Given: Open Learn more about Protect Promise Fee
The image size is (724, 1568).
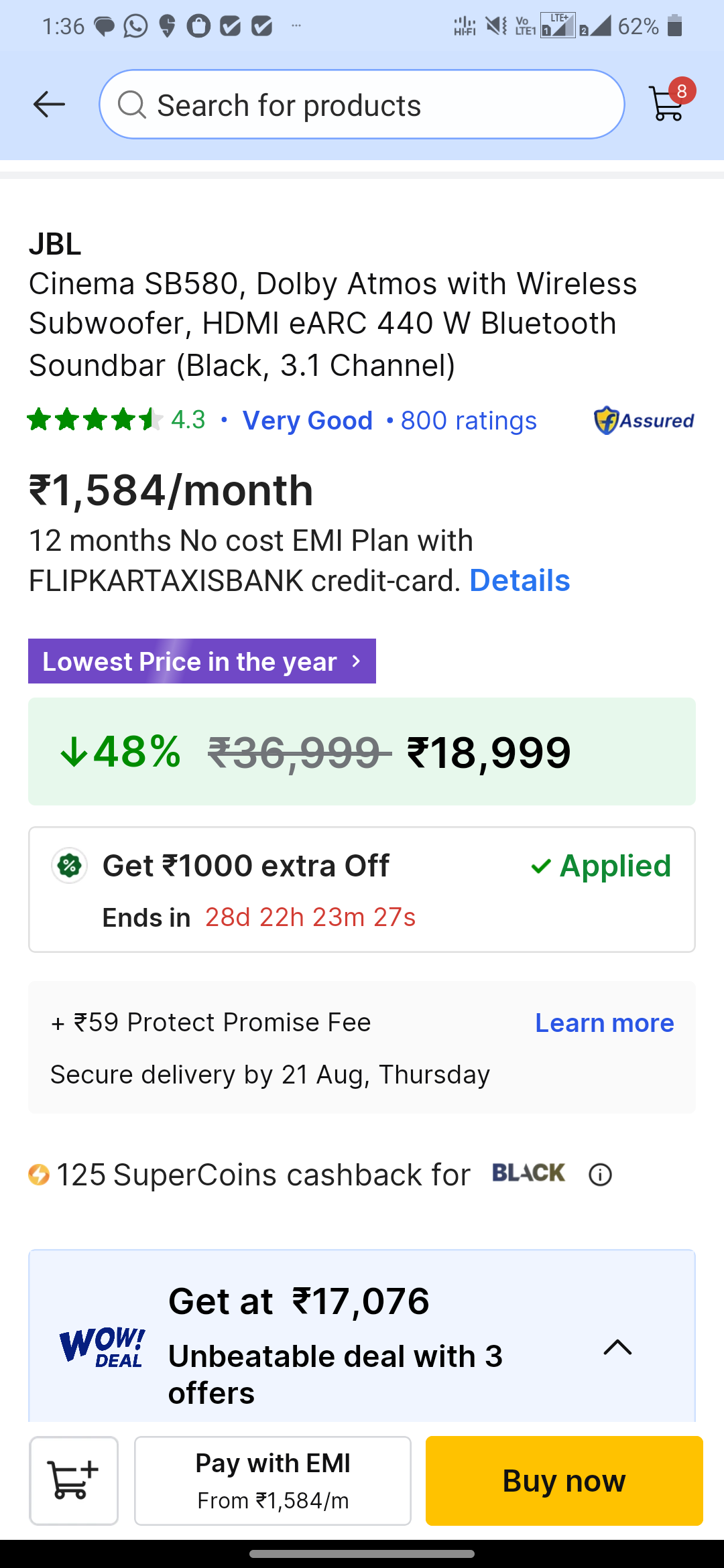Looking at the screenshot, I should pyautogui.click(x=604, y=1023).
